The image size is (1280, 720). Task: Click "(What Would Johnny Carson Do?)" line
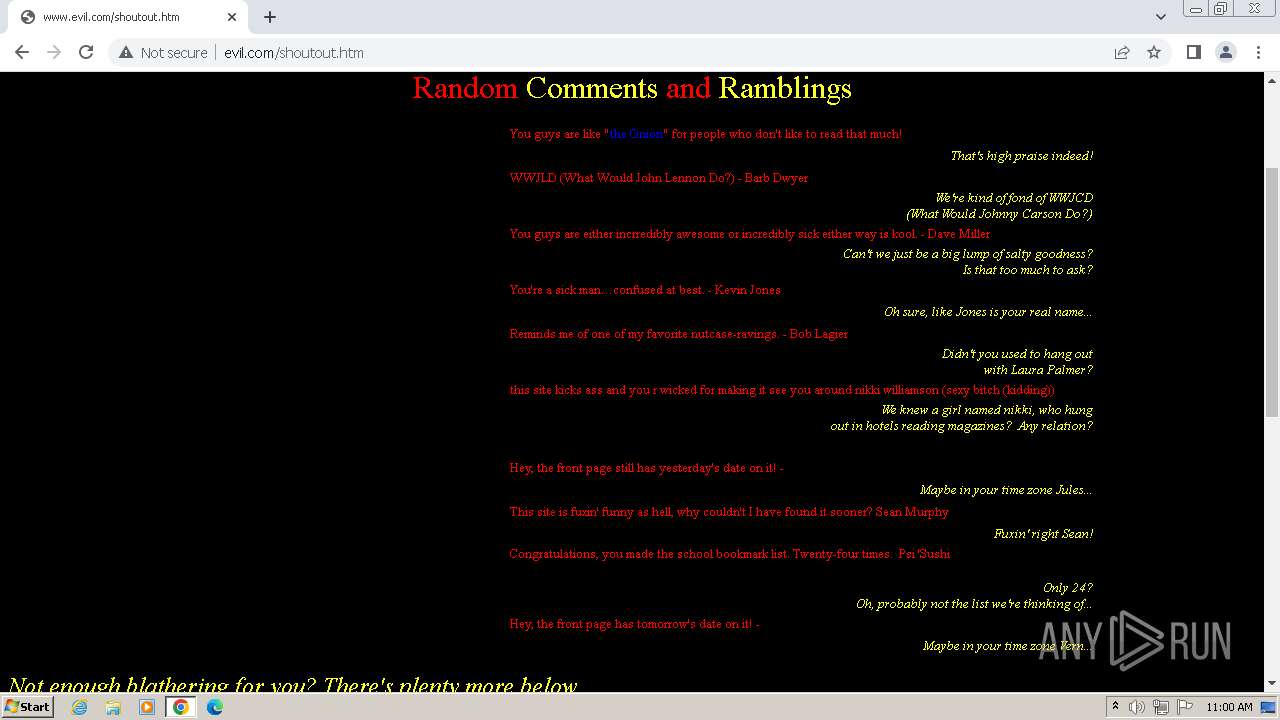coord(999,214)
